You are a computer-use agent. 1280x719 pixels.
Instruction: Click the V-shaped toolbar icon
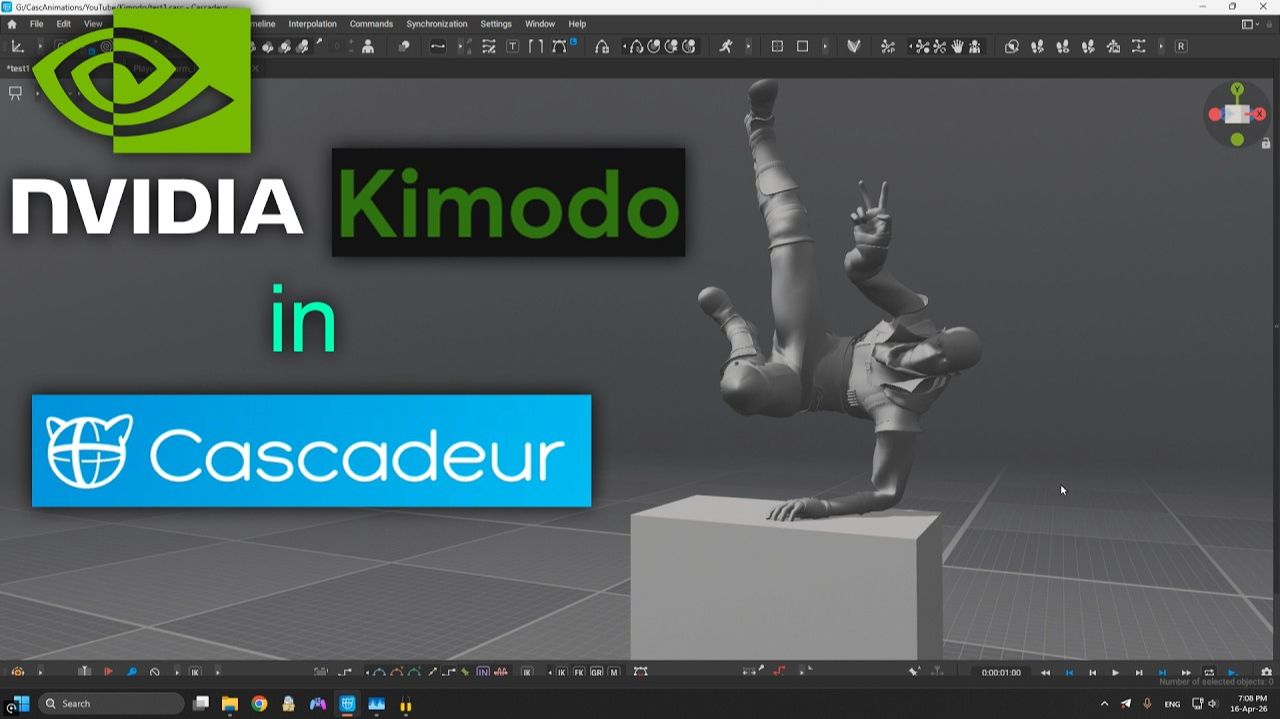(x=854, y=46)
